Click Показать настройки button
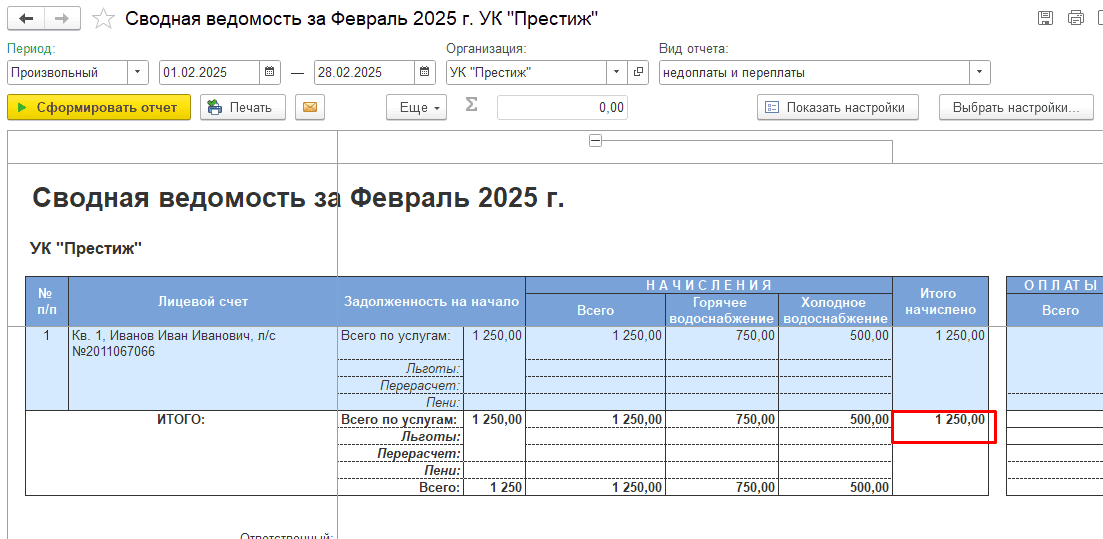1103x539 pixels. click(x=837, y=107)
